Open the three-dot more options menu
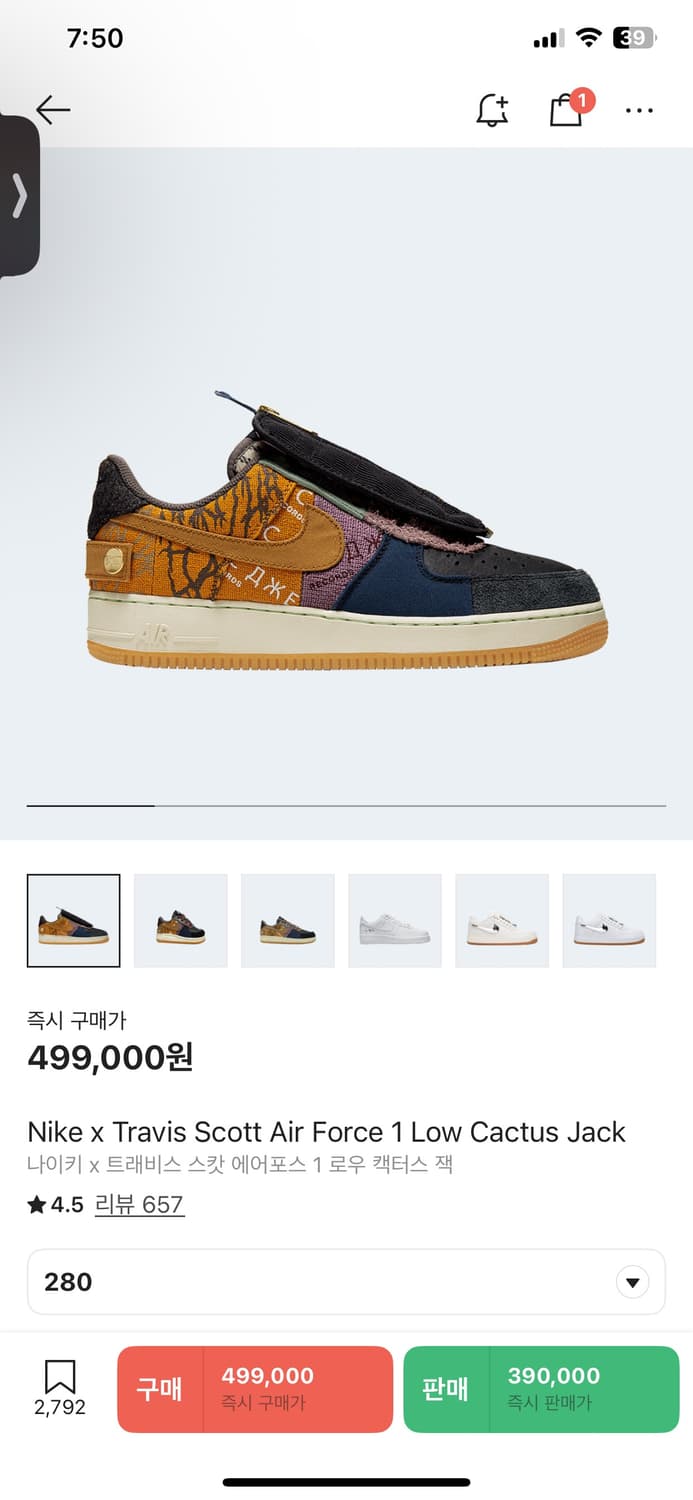Image resolution: width=693 pixels, height=1500 pixels. click(639, 111)
